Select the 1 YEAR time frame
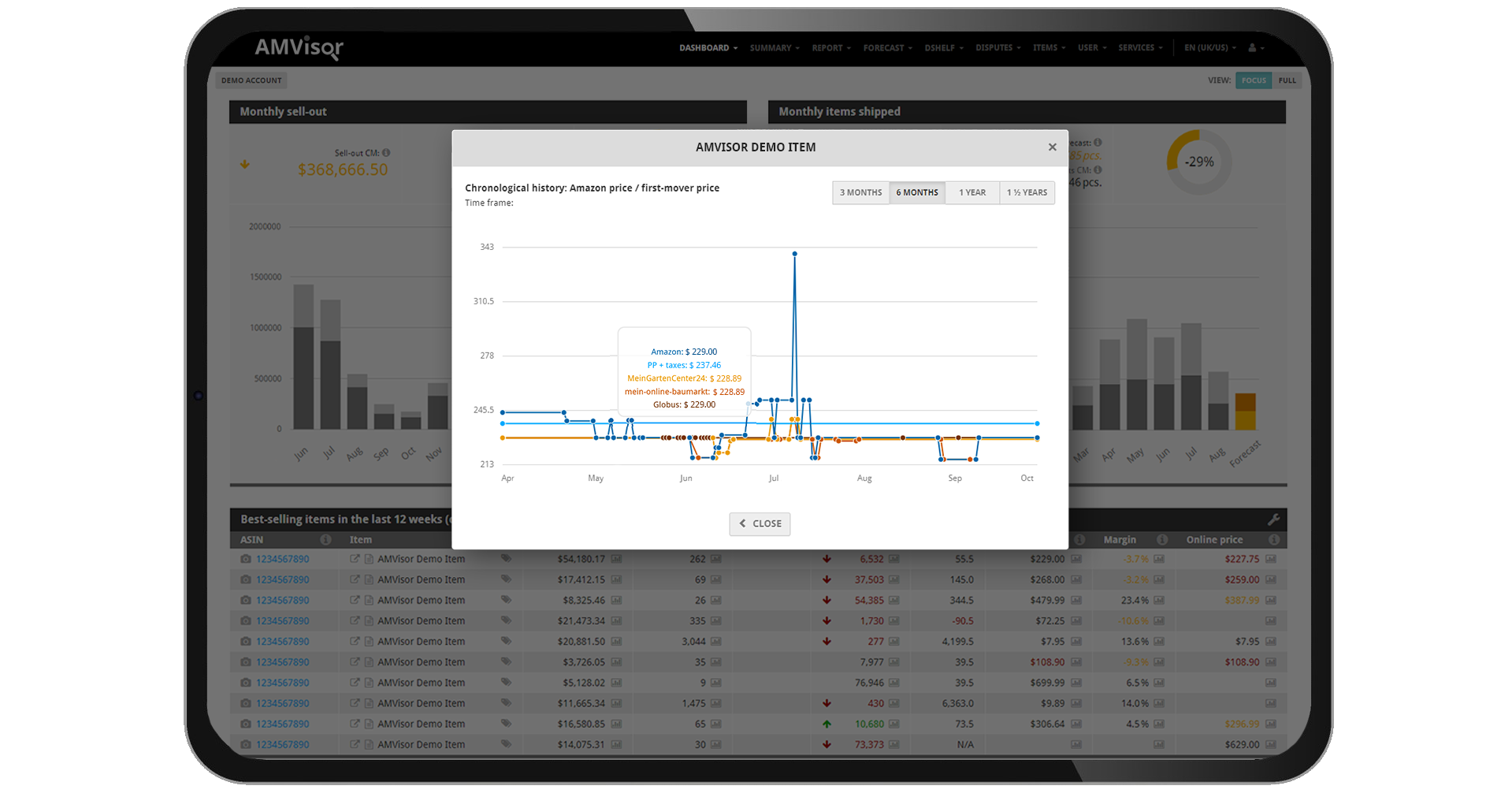This screenshot has width=1512, height=797. pos(972,192)
